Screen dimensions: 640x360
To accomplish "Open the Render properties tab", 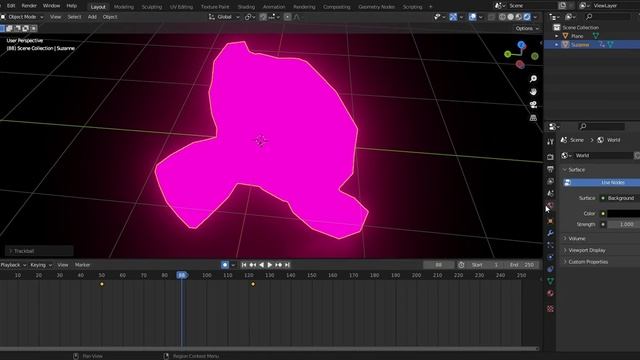I will [550, 157].
